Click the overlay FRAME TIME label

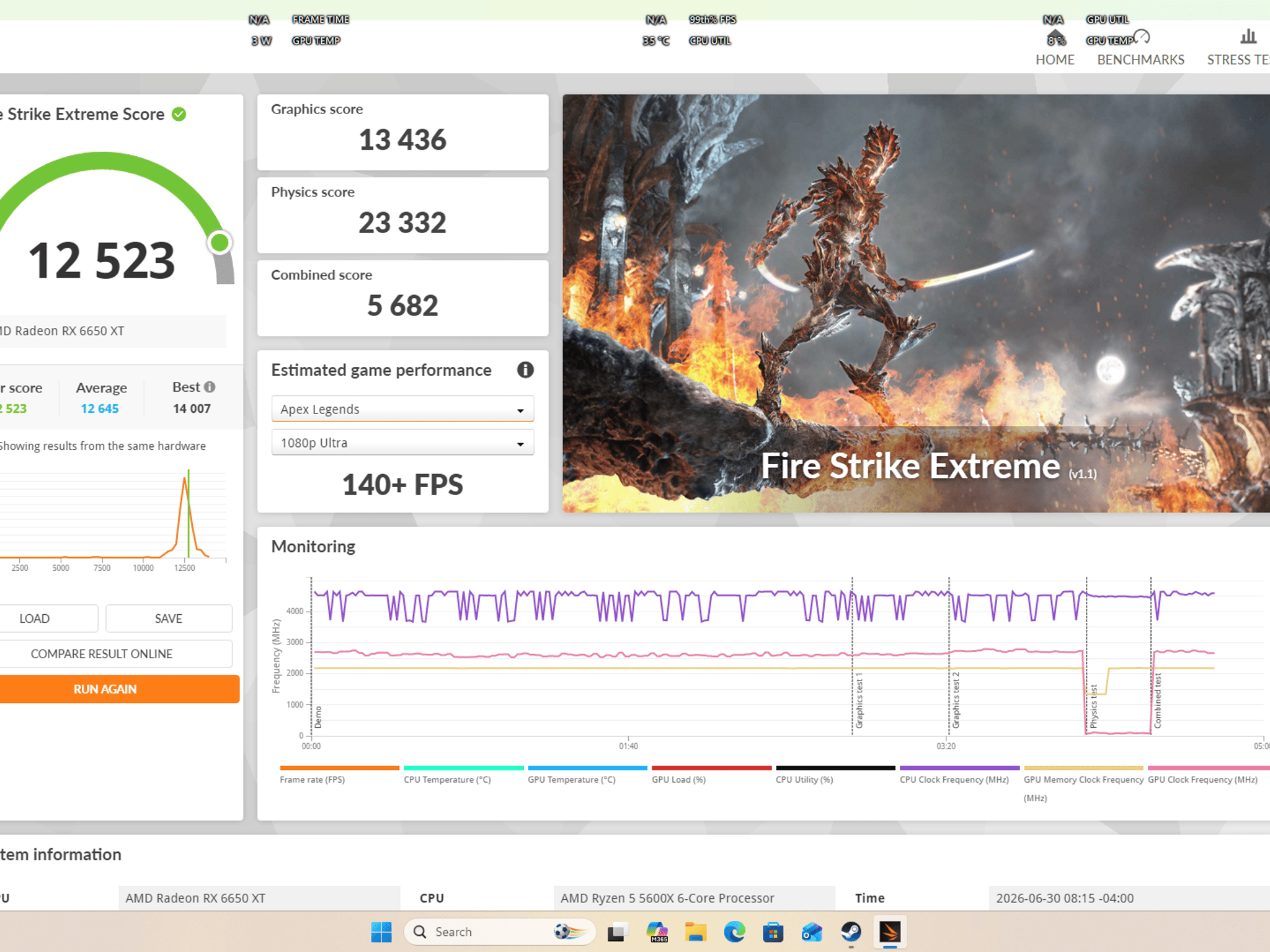[321, 20]
